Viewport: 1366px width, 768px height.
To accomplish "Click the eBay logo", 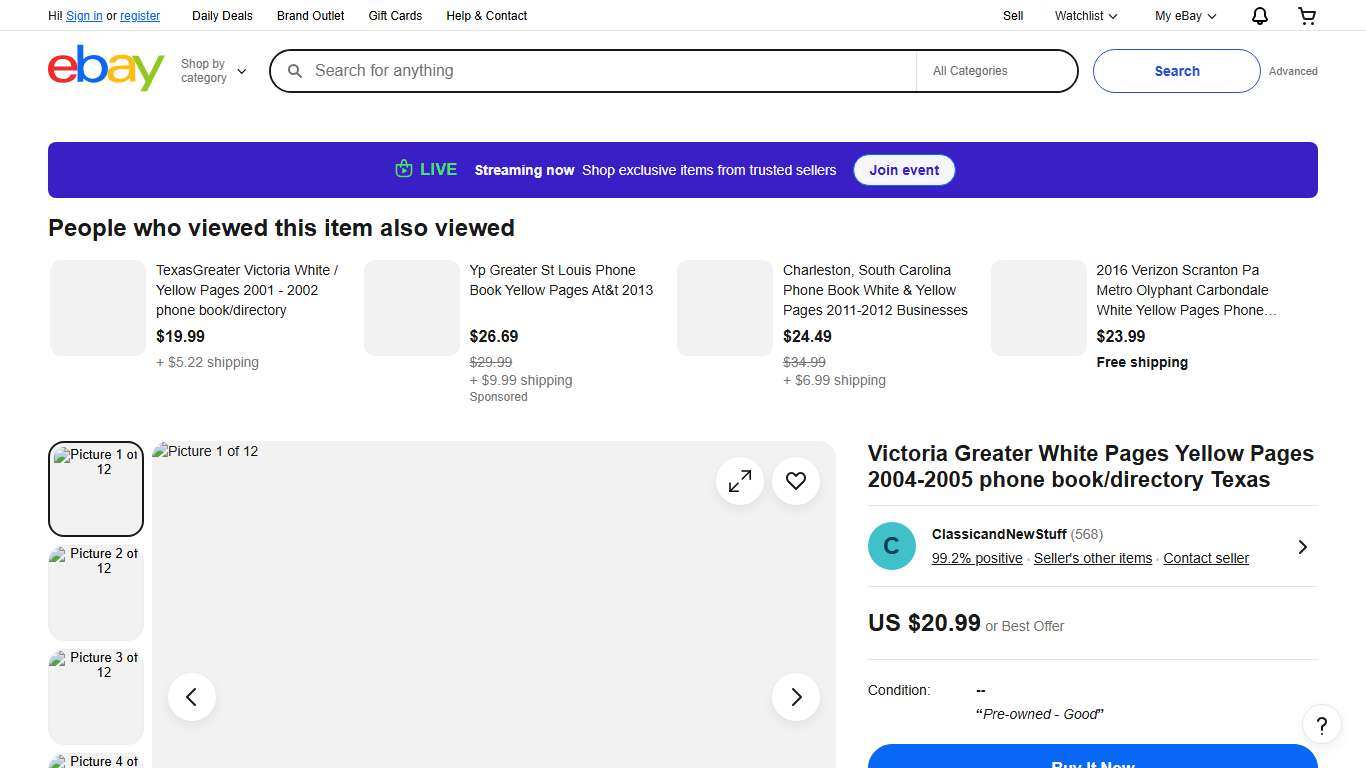I will (106, 68).
